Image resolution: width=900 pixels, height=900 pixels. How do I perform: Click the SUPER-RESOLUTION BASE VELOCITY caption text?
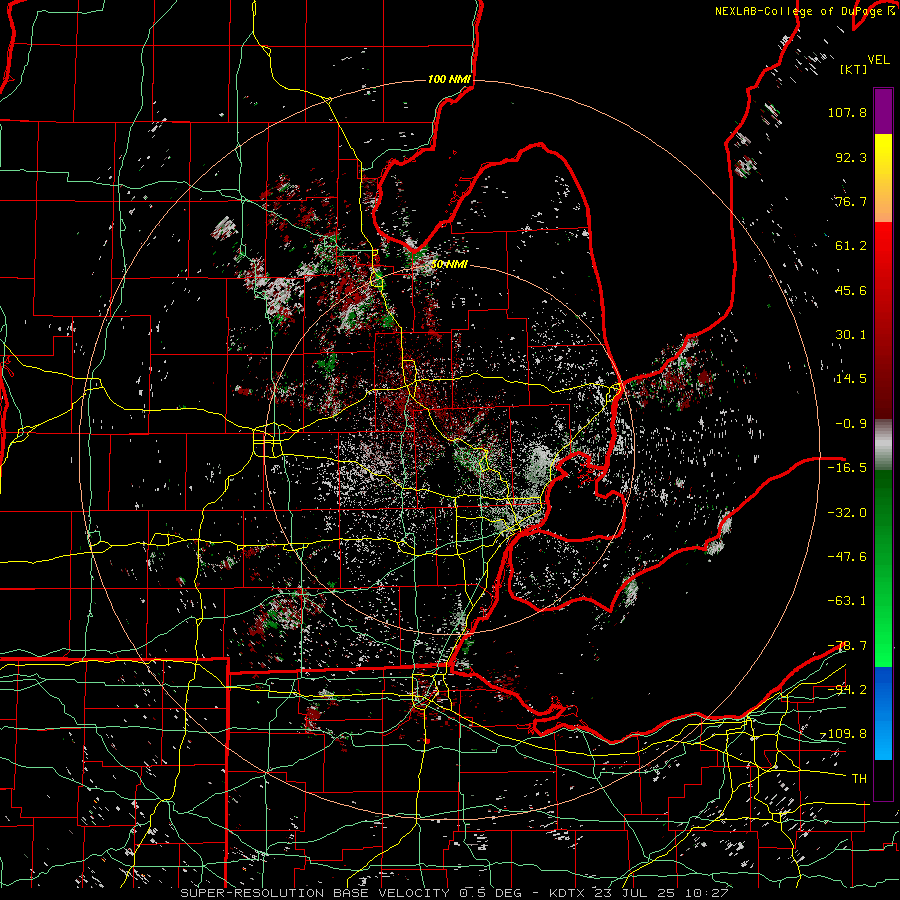[315, 893]
